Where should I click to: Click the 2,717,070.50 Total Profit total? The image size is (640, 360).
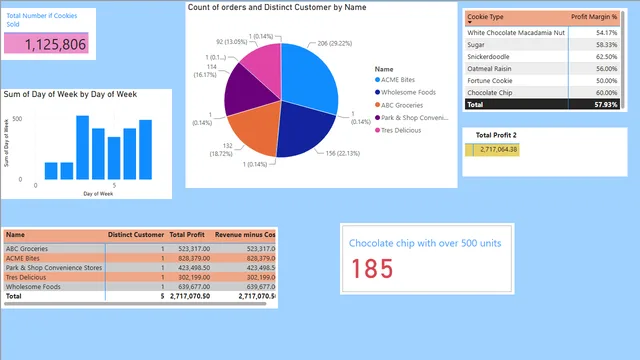[190, 296]
